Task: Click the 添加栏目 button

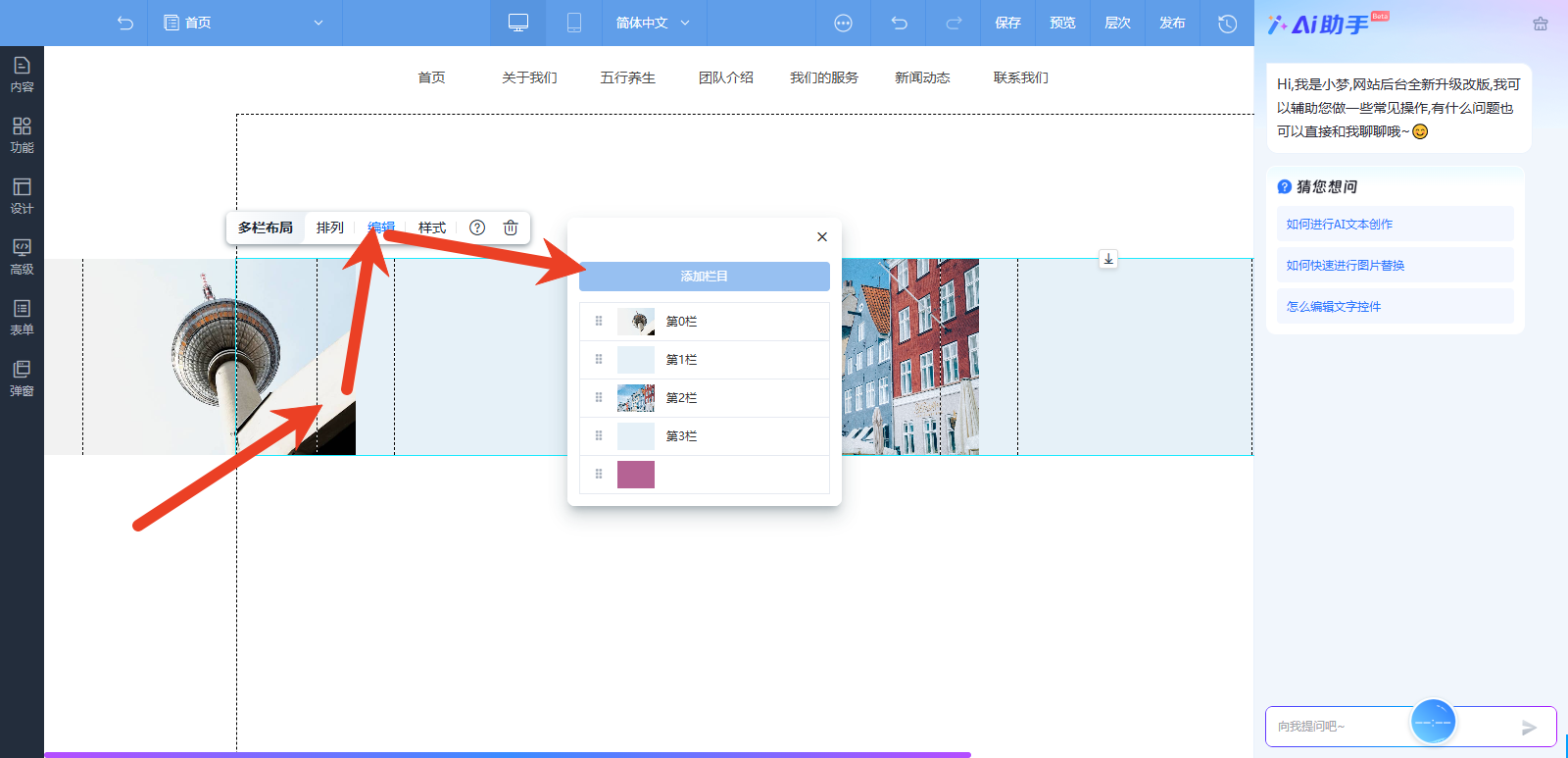Action: point(705,277)
